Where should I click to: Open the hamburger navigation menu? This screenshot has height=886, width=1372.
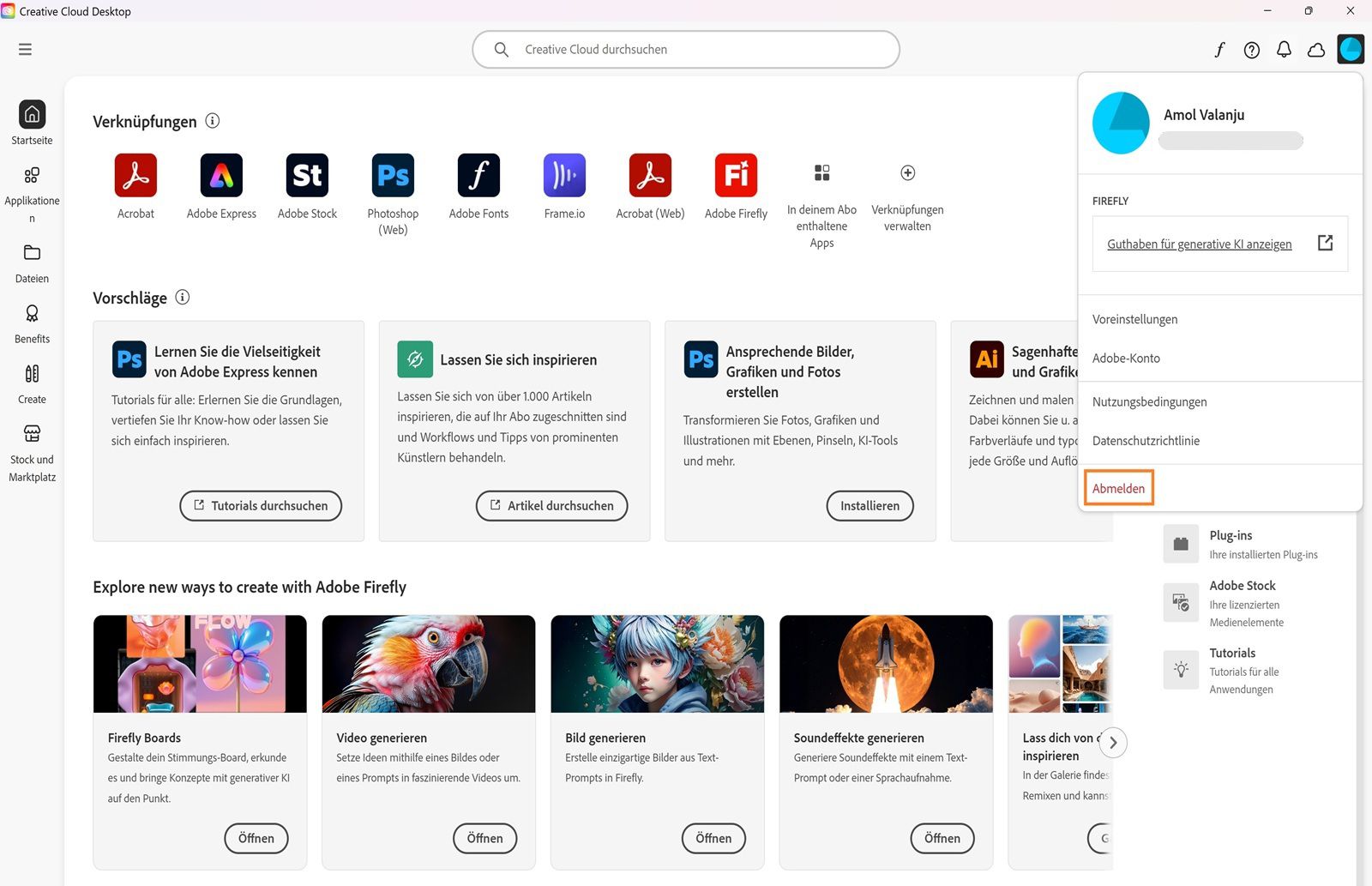click(25, 50)
